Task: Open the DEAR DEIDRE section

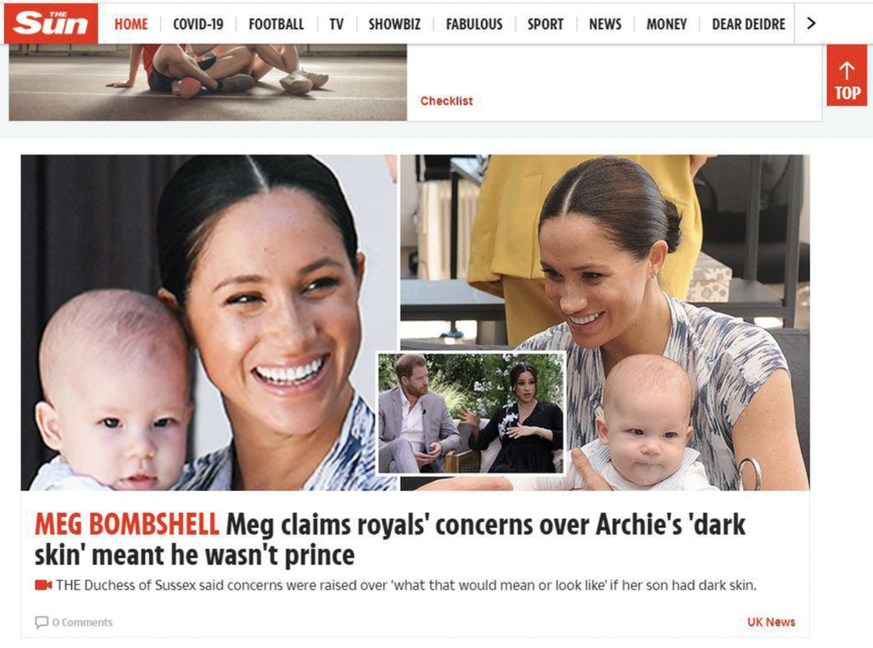Action: (749, 24)
